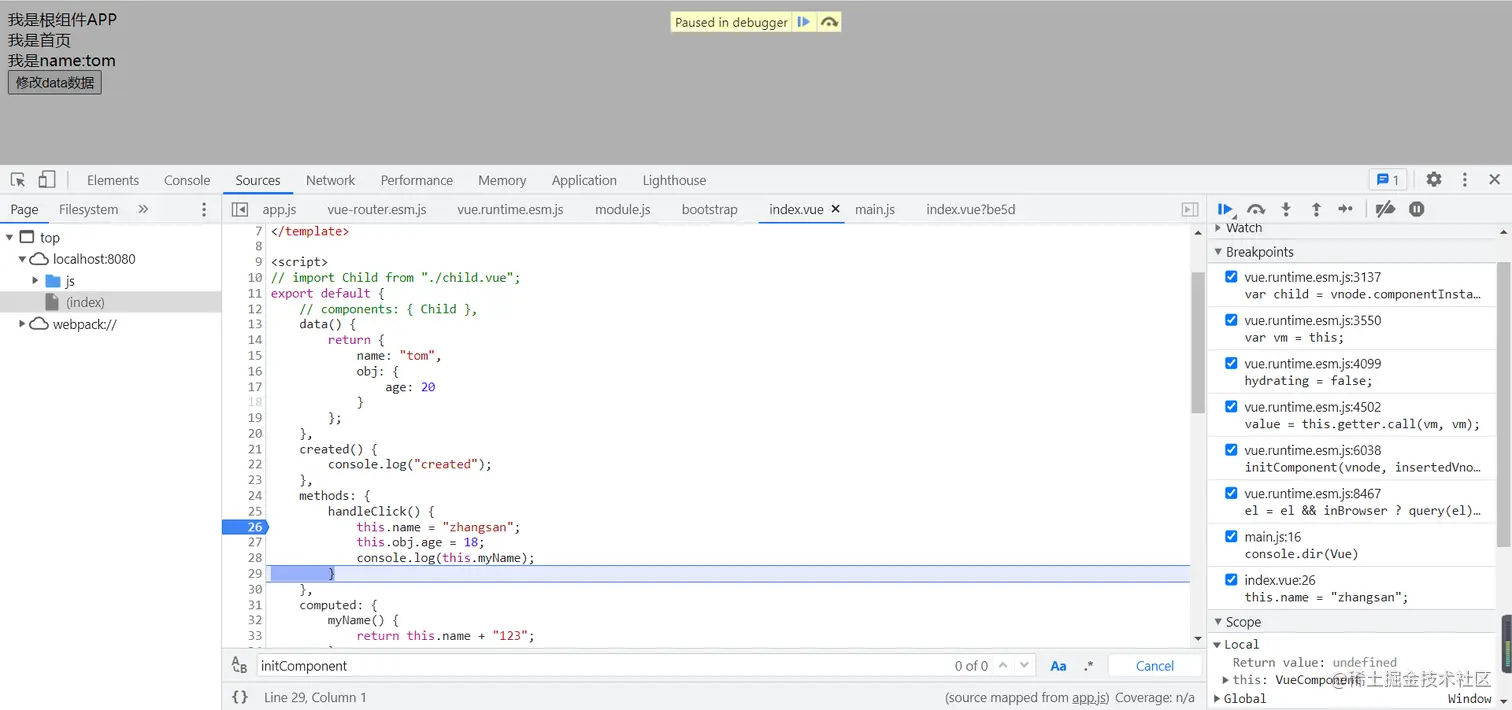1512x710 pixels.
Task: Uncheck breakpoint vue.runtime.esm.js:3137
Action: (1231, 277)
